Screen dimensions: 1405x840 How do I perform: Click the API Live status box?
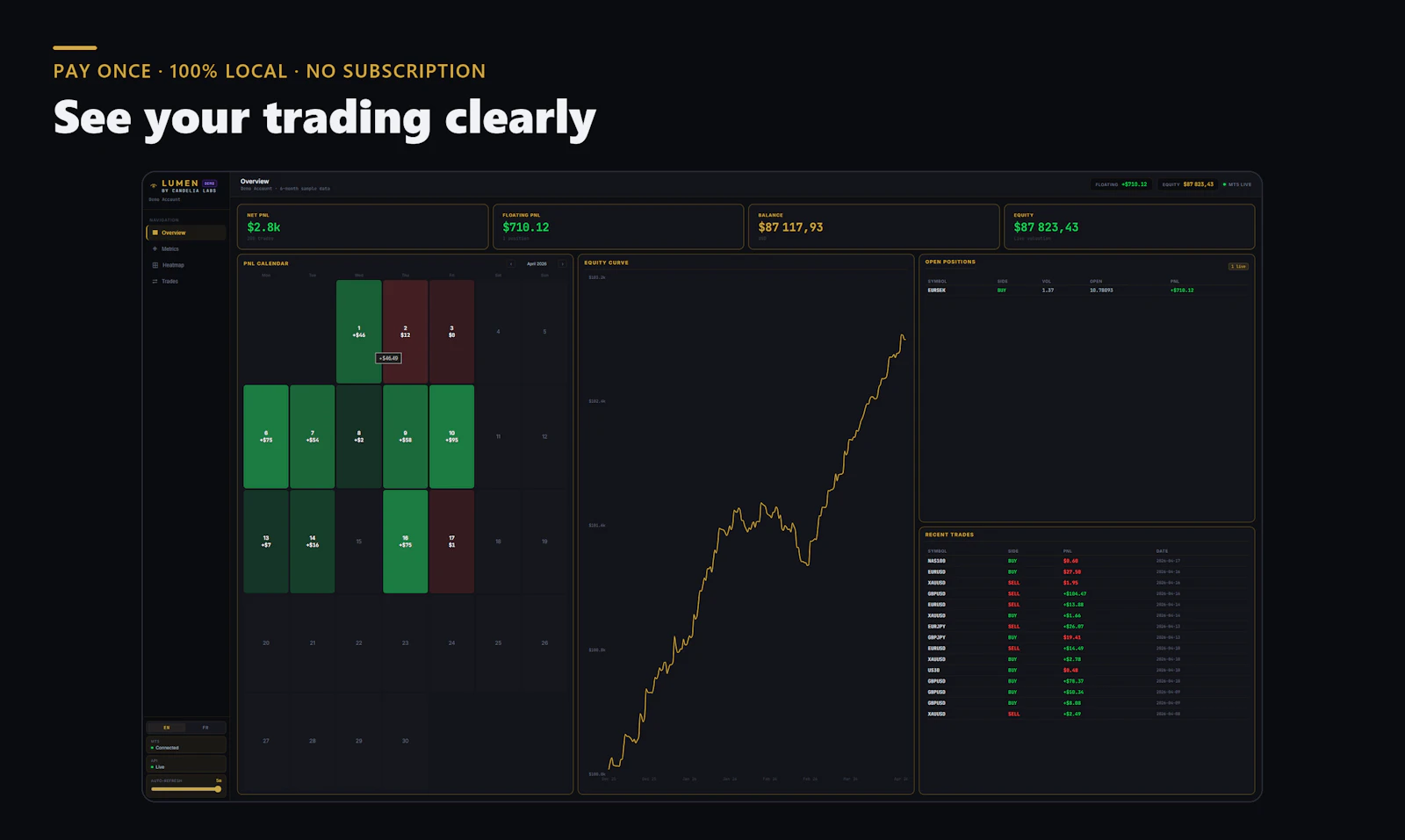click(186, 764)
